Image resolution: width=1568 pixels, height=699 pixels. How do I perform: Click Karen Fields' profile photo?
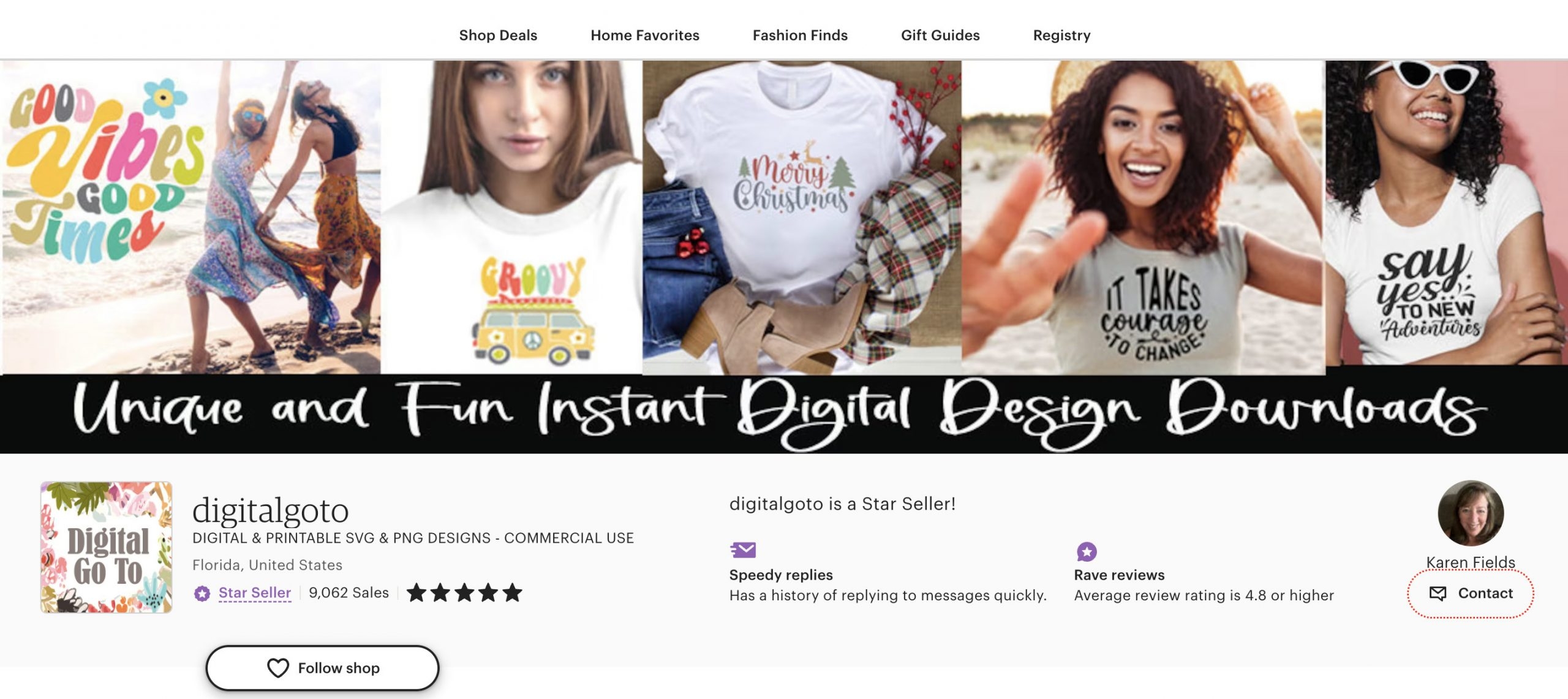pyautogui.click(x=1471, y=513)
